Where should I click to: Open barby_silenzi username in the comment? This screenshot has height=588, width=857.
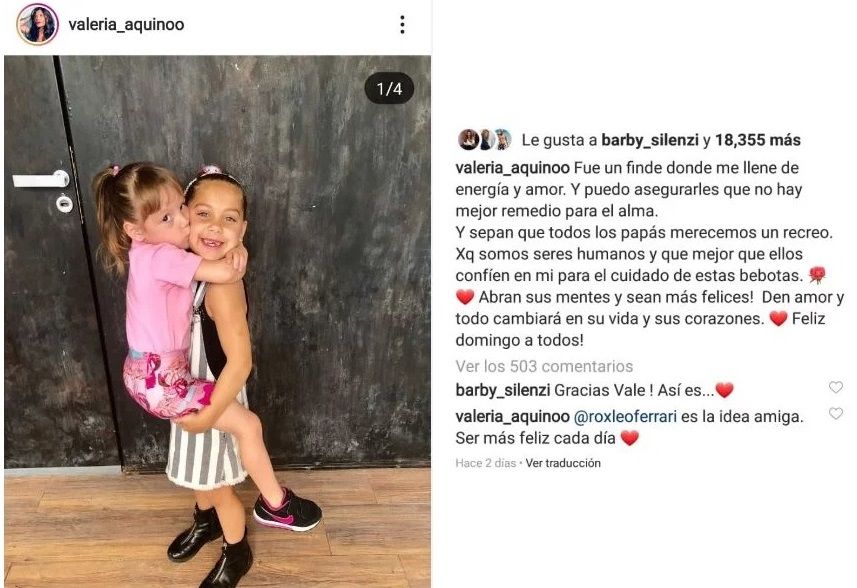[x=503, y=390]
